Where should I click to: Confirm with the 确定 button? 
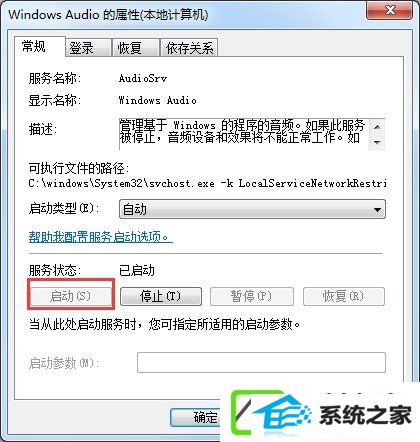coord(195,417)
